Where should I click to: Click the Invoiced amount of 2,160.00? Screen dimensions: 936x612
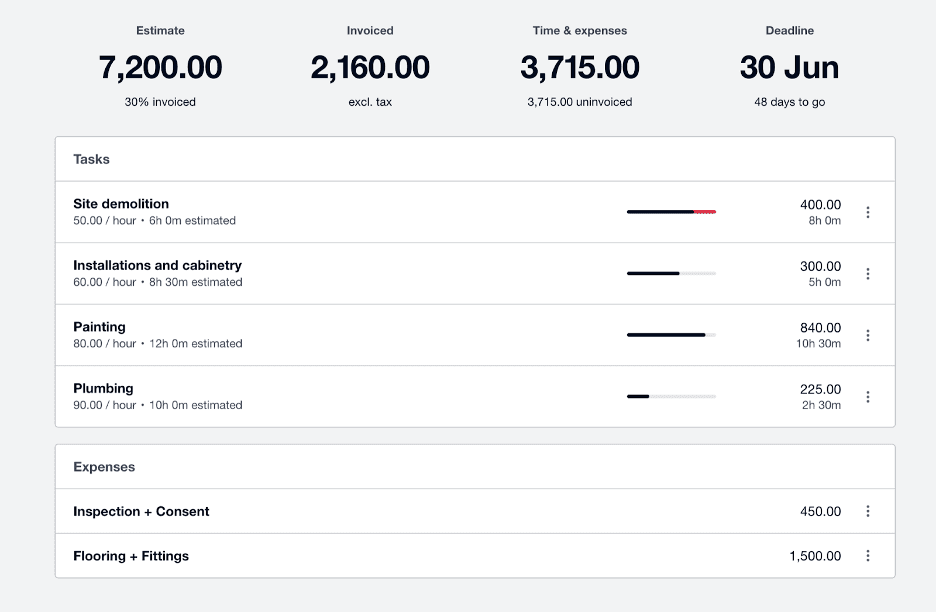[x=370, y=67]
